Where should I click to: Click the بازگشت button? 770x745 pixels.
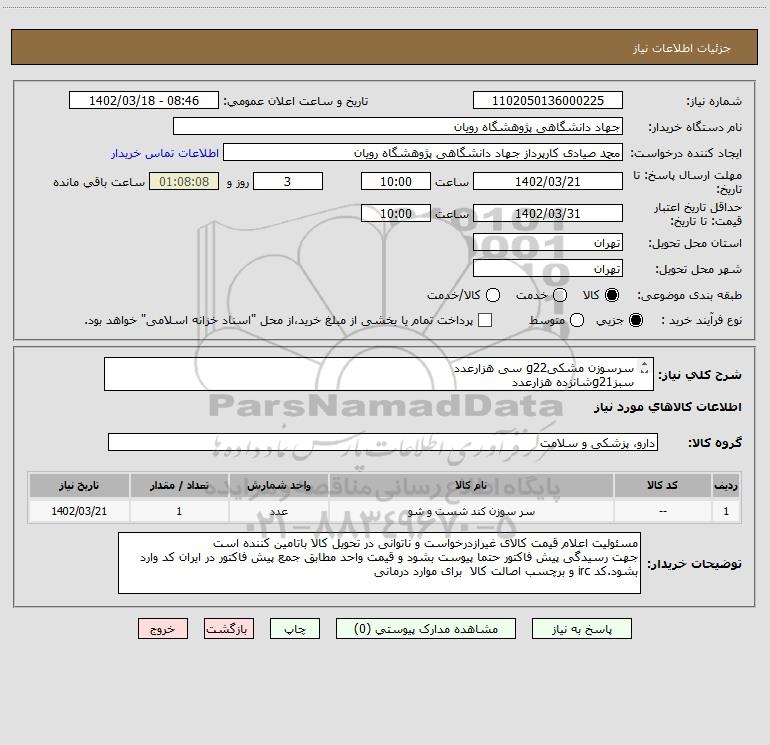click(229, 629)
